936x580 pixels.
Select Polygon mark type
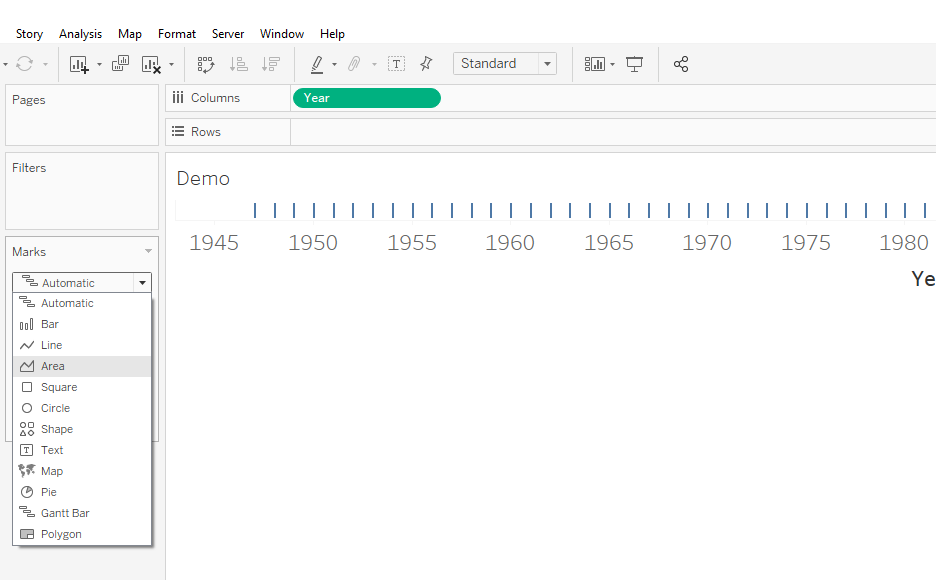(82, 534)
